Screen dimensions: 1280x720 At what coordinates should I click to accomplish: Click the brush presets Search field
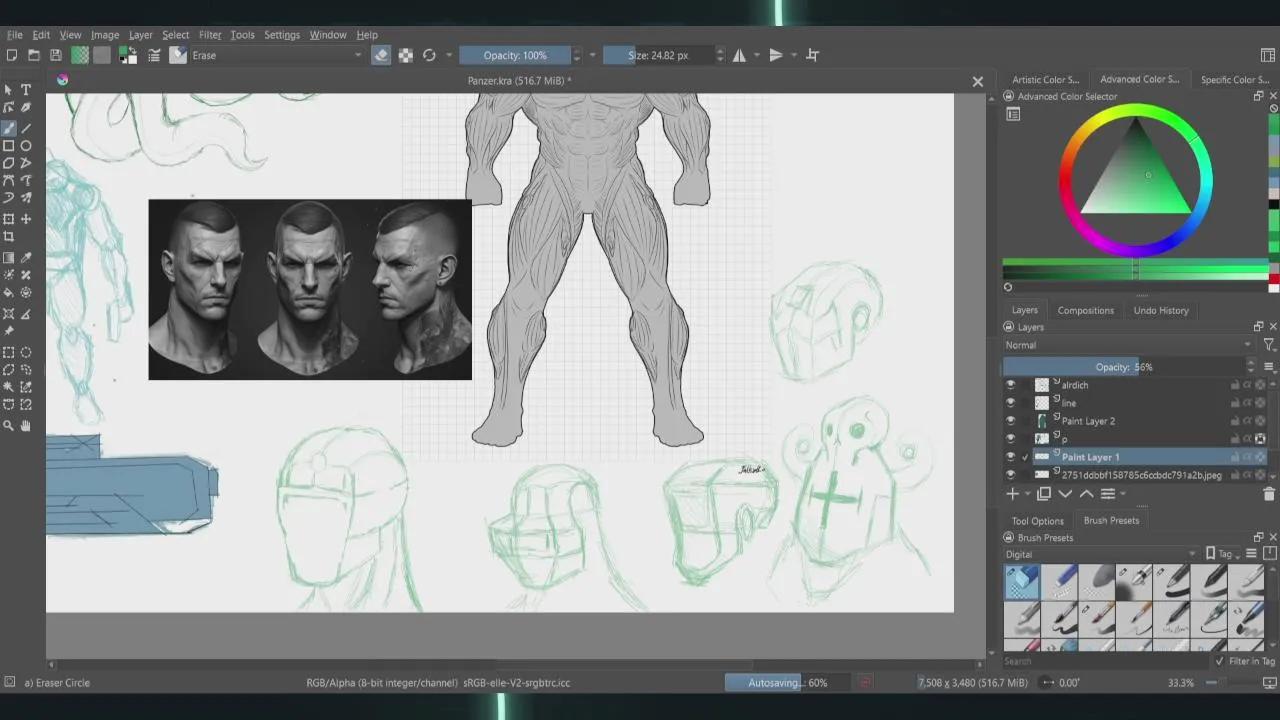coord(1100,661)
